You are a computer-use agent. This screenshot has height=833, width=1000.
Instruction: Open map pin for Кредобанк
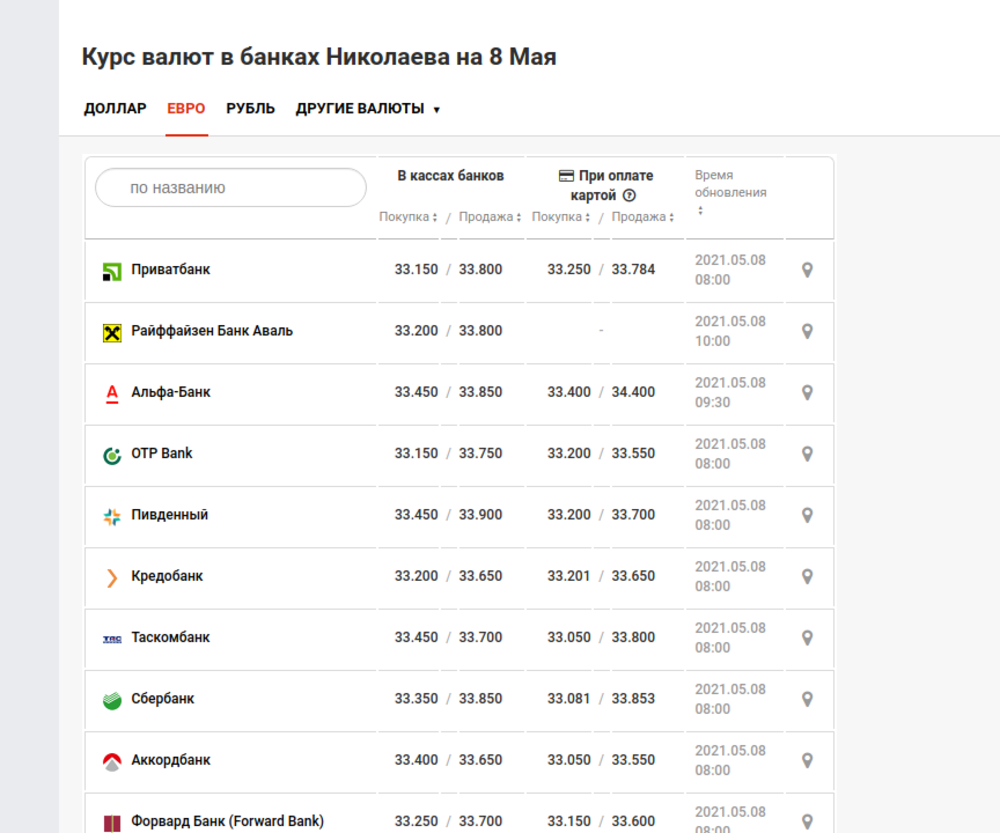pos(807,577)
